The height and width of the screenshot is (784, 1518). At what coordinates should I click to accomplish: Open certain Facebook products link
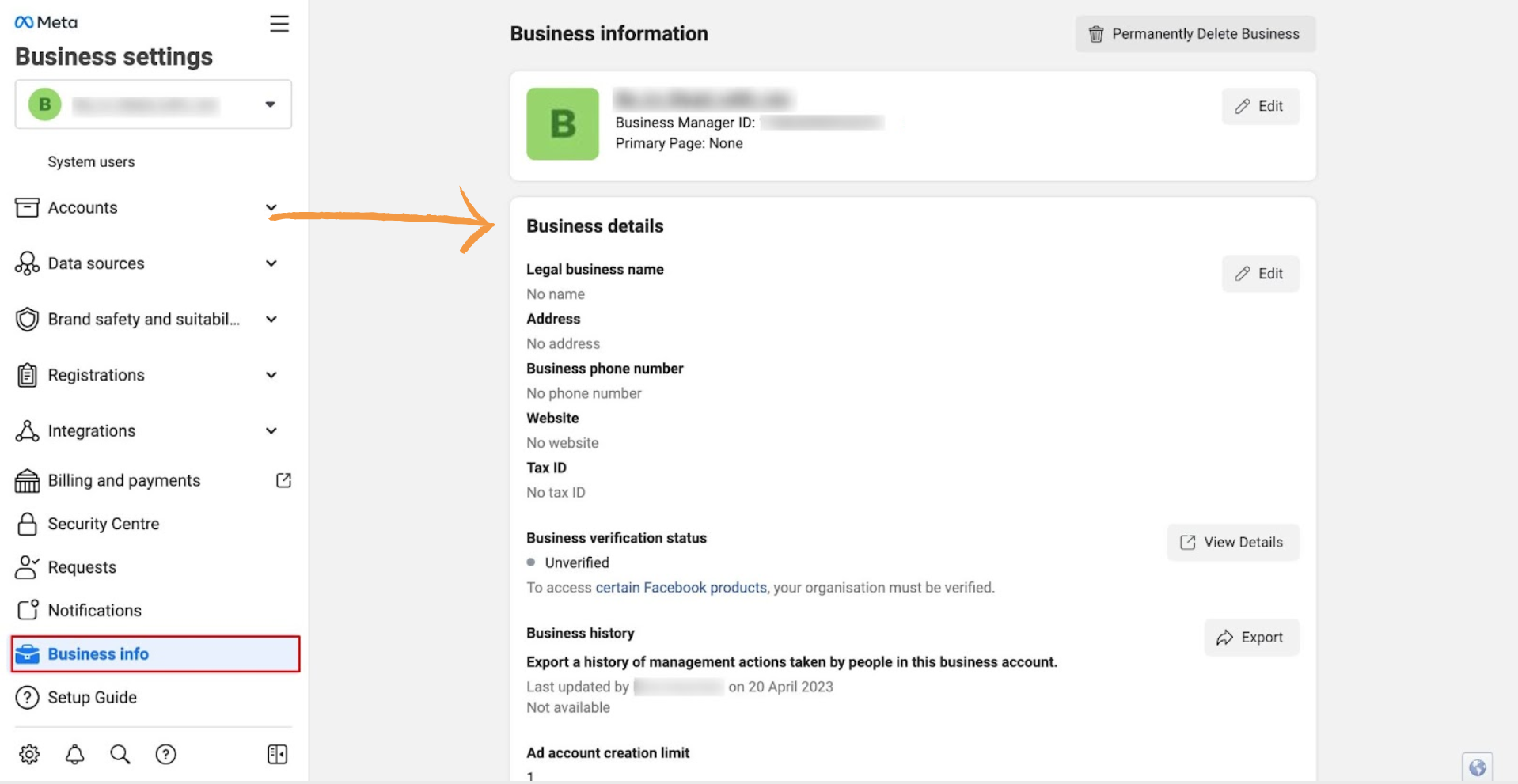[x=681, y=587]
